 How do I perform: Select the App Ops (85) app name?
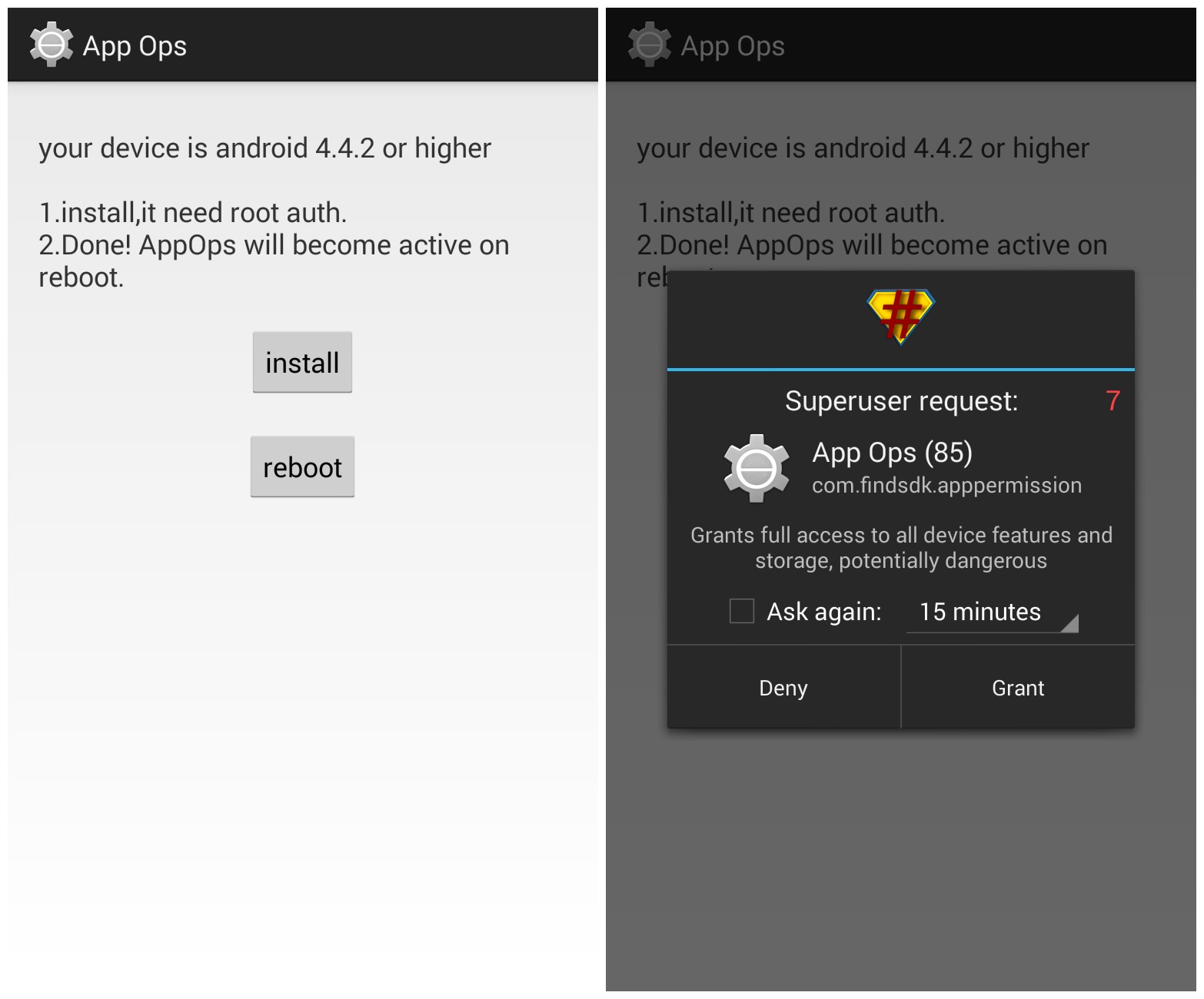tap(892, 453)
